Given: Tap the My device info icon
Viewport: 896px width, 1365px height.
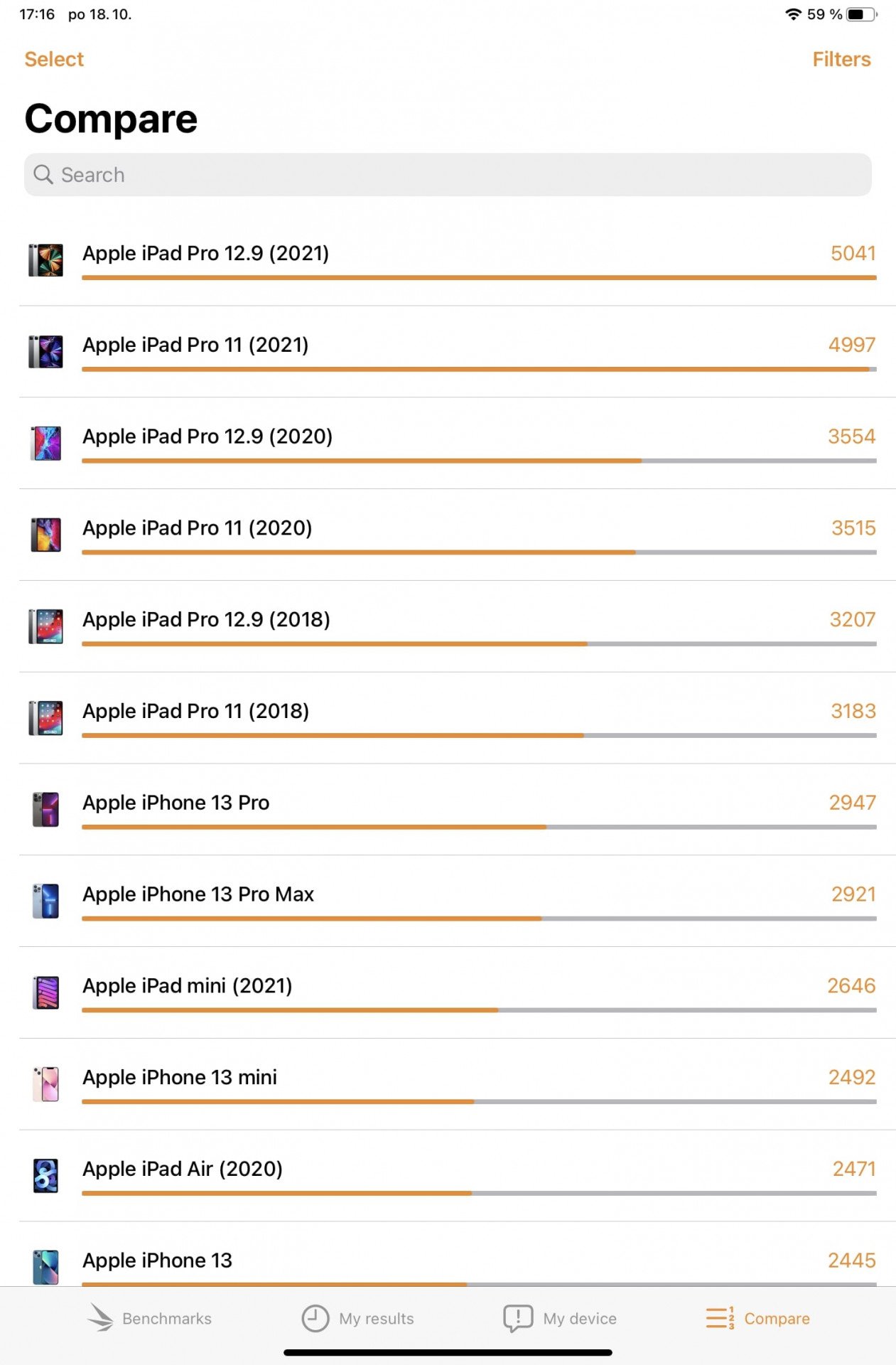Looking at the screenshot, I should point(518,1318).
